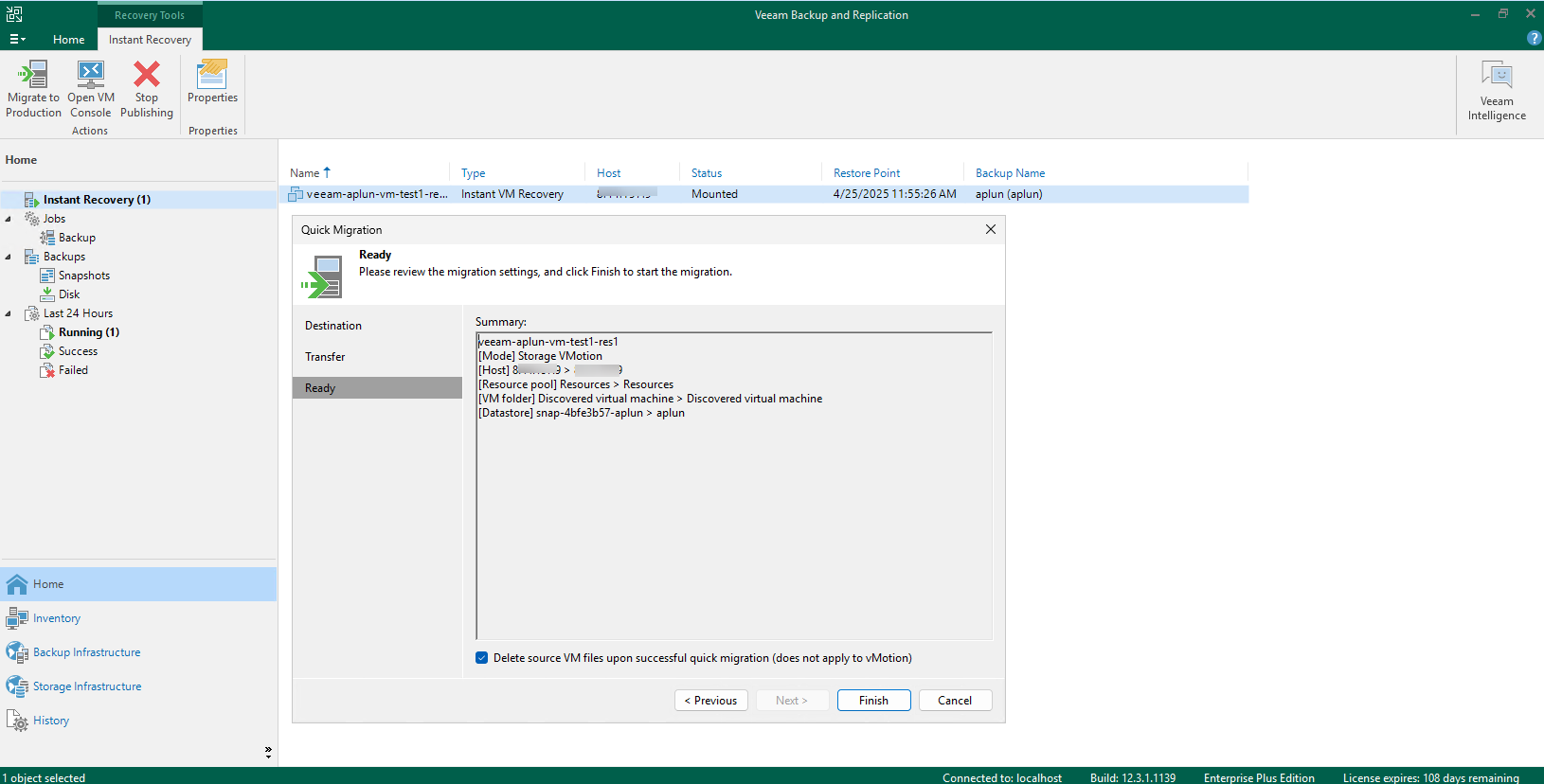Click the help question mark icon

[1534, 39]
